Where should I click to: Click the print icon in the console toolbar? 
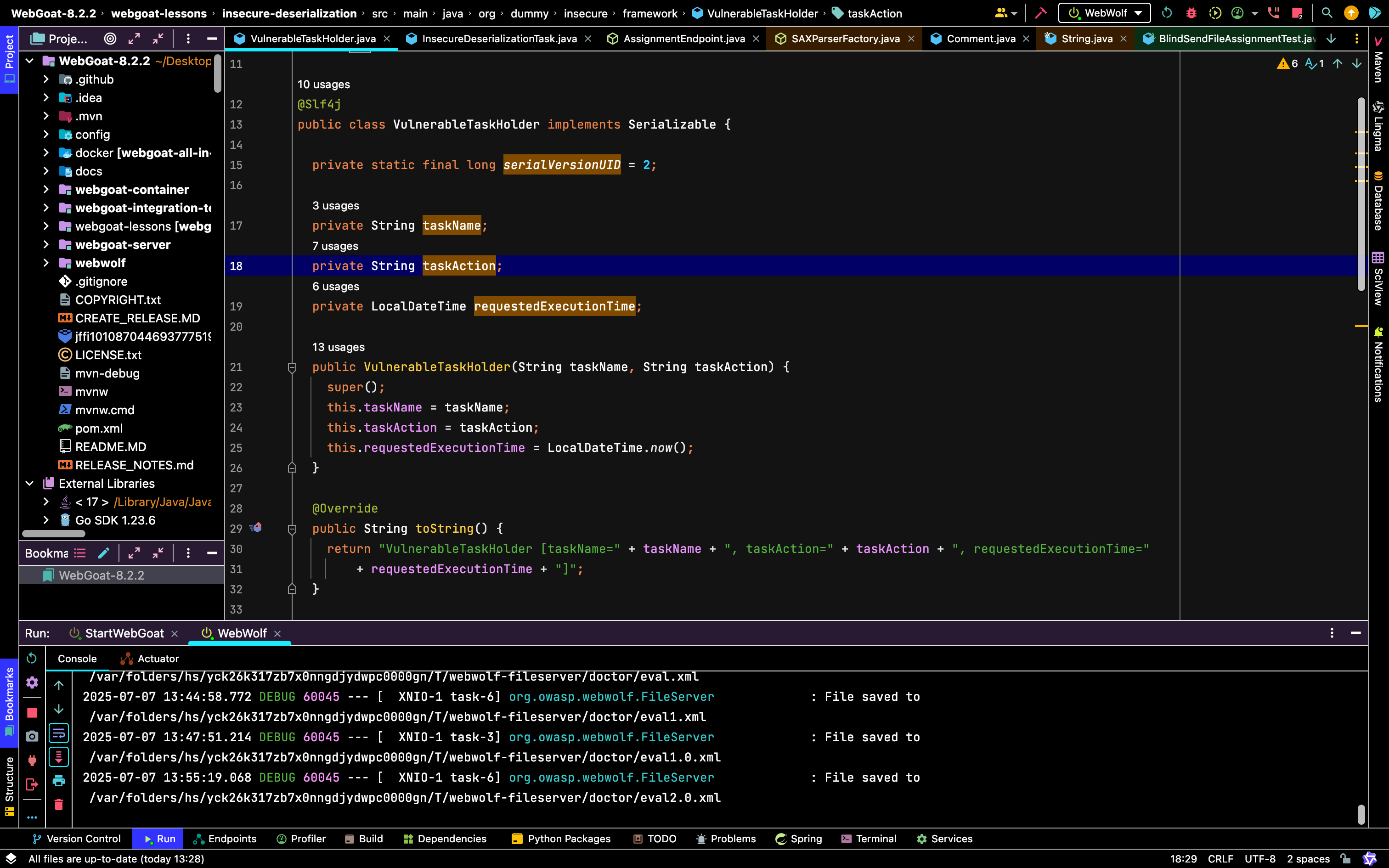pyautogui.click(x=58, y=781)
